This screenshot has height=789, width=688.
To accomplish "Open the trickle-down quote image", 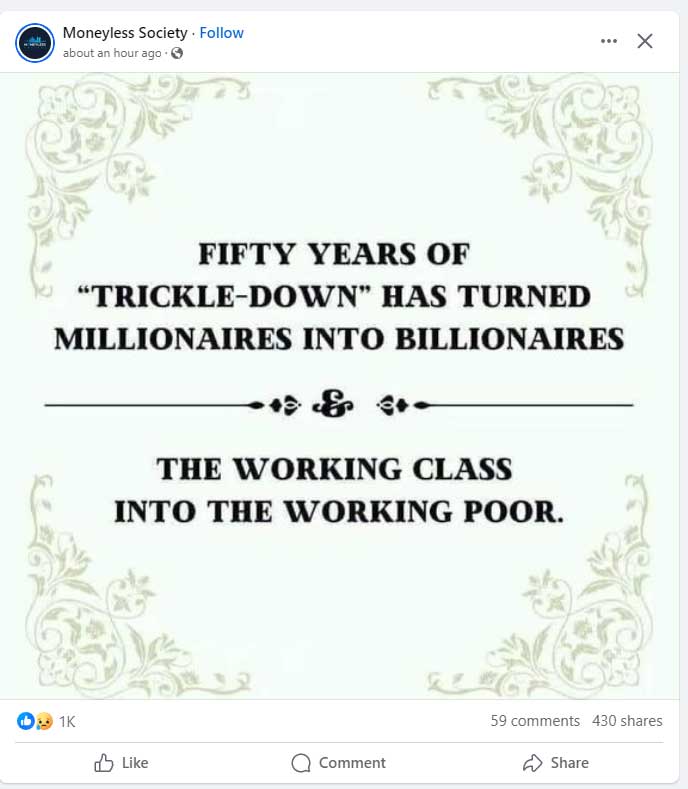I will [339, 386].
